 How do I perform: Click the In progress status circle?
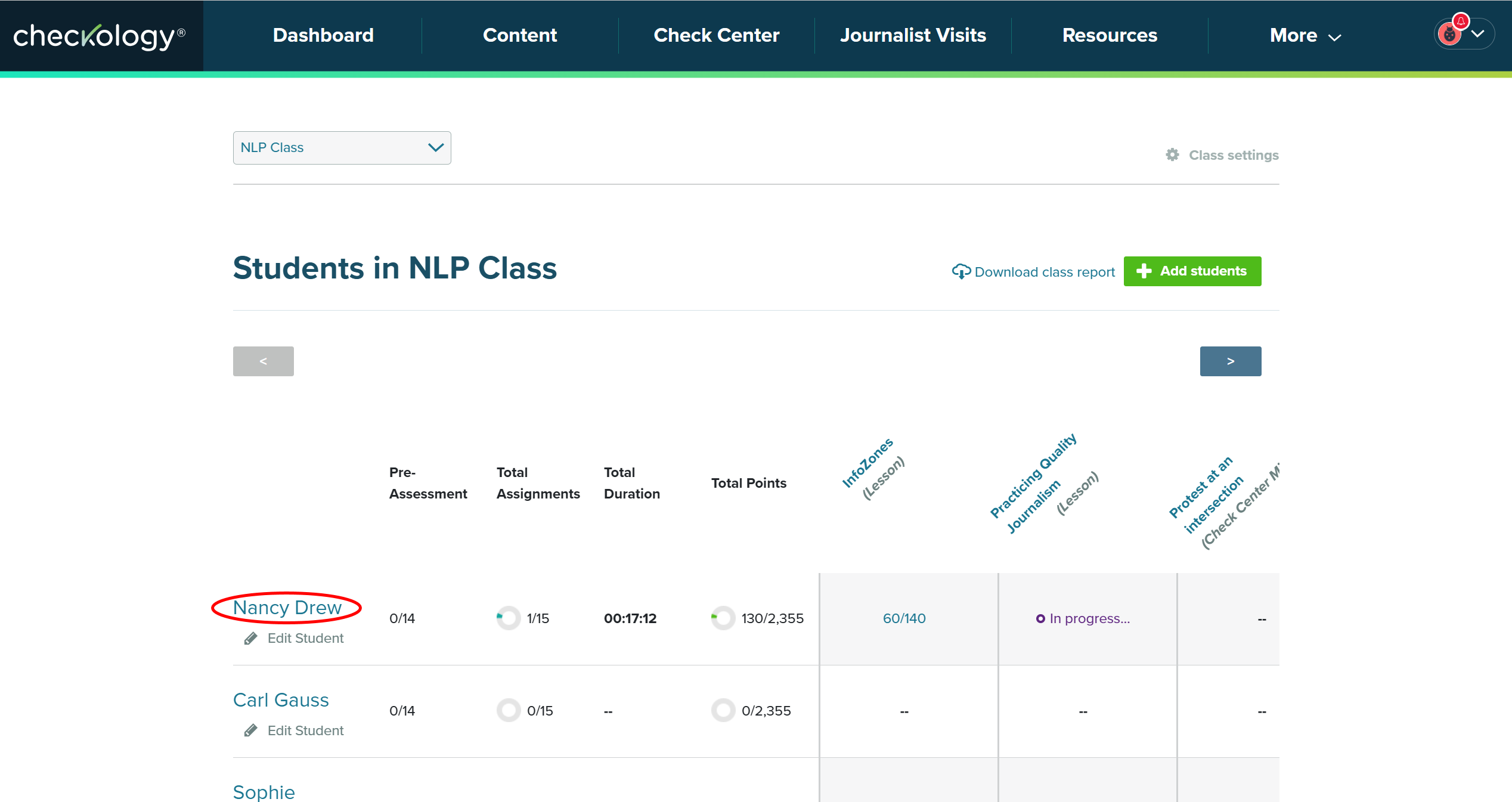click(x=1040, y=618)
